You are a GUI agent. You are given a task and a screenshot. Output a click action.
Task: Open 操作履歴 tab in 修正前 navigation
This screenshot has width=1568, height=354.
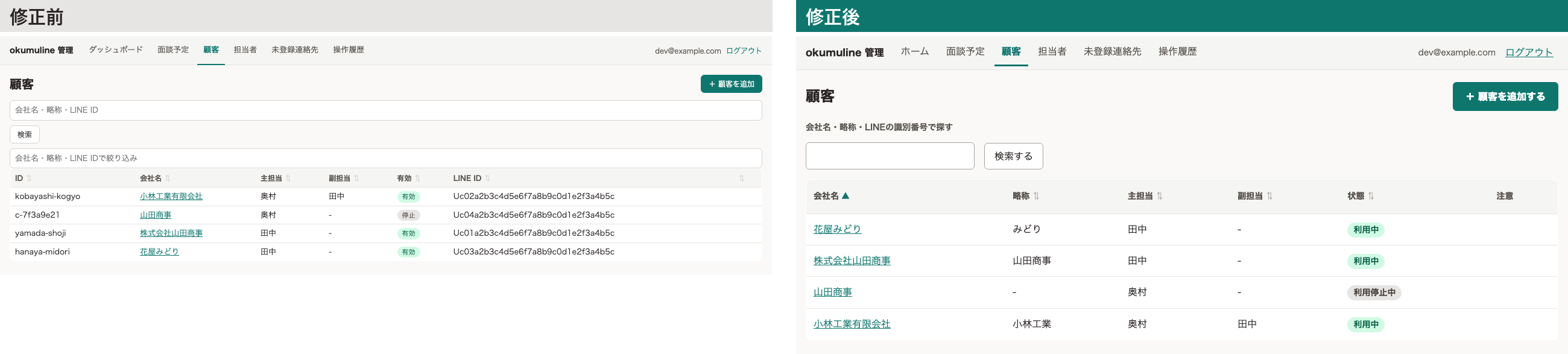348,50
